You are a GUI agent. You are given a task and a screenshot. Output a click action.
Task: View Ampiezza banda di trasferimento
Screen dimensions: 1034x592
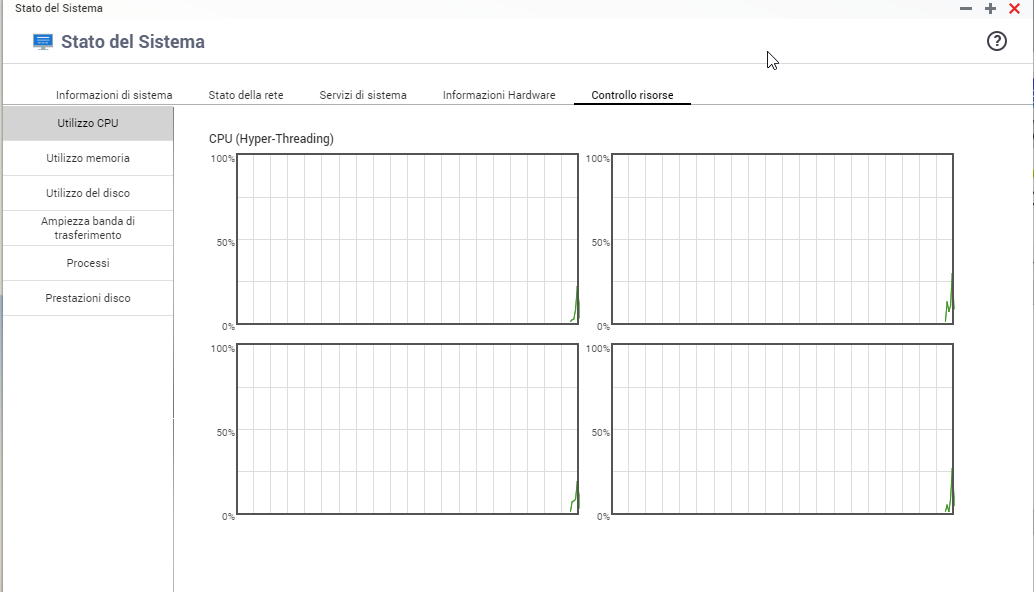88,228
